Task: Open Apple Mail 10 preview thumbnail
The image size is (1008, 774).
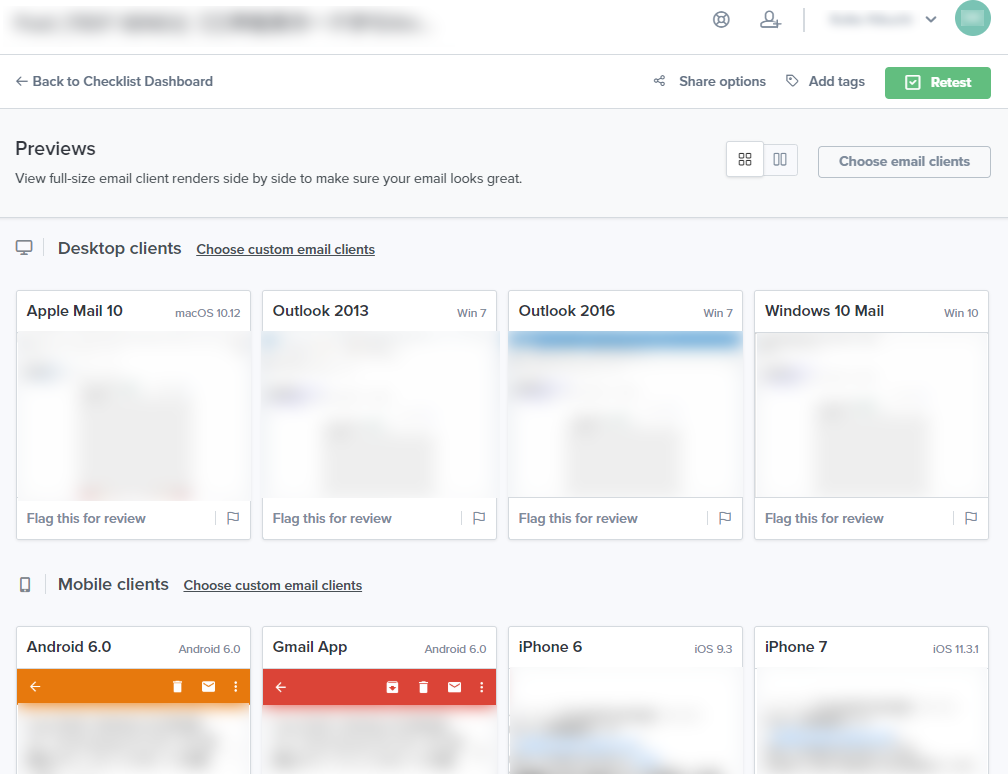Action: click(134, 415)
